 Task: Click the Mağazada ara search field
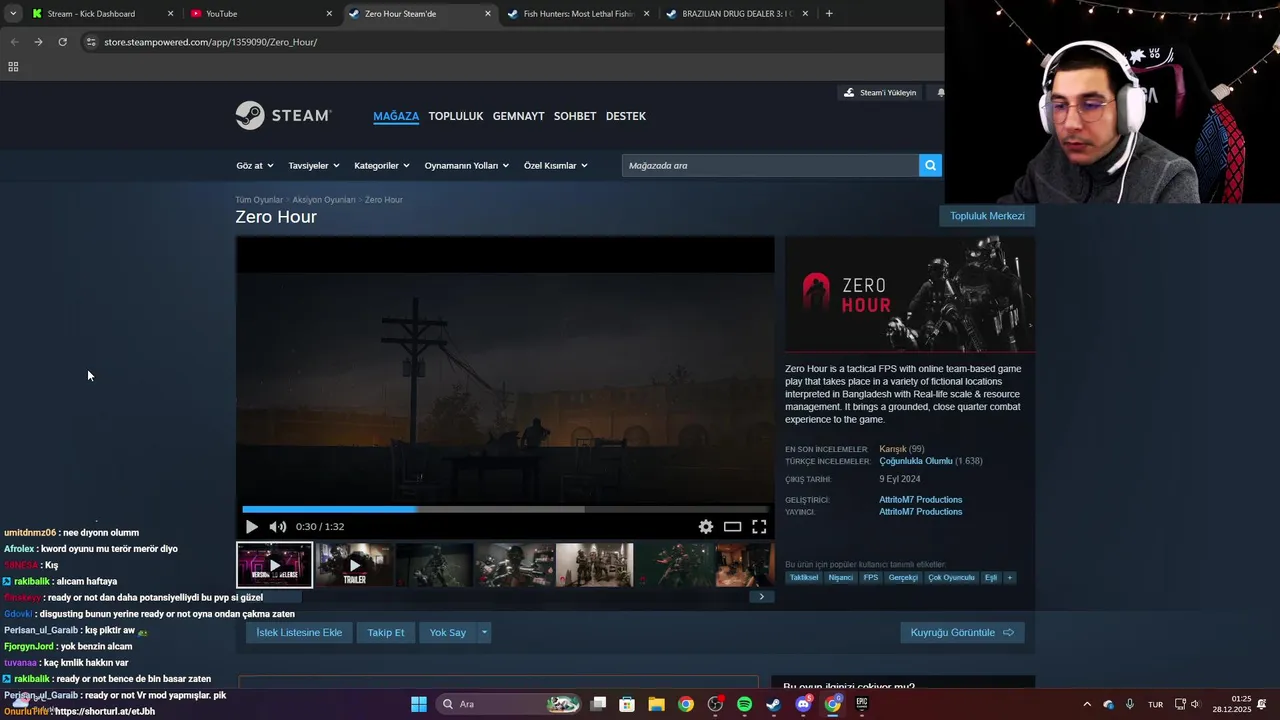770,166
